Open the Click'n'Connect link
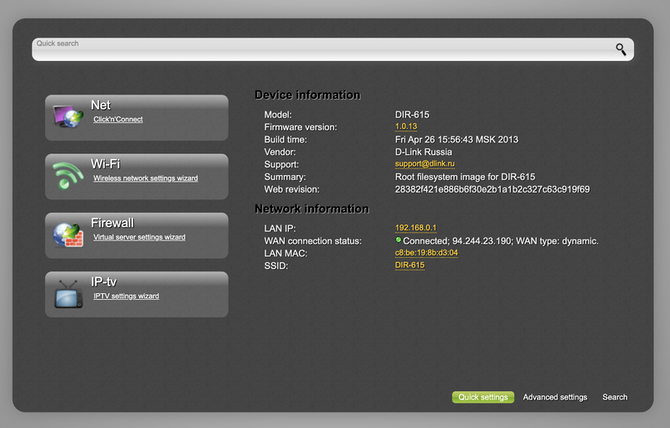This screenshot has width=670, height=428. point(118,119)
